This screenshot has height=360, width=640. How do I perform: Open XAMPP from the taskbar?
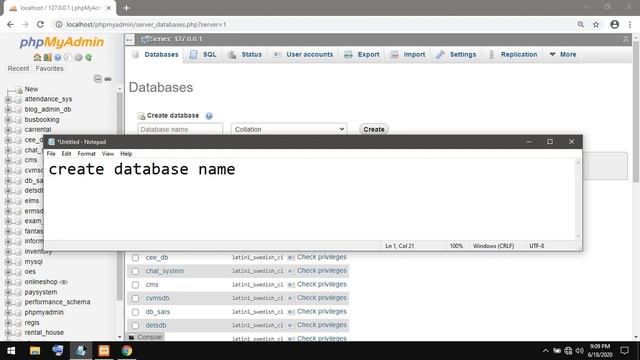pyautogui.click(x=104, y=351)
